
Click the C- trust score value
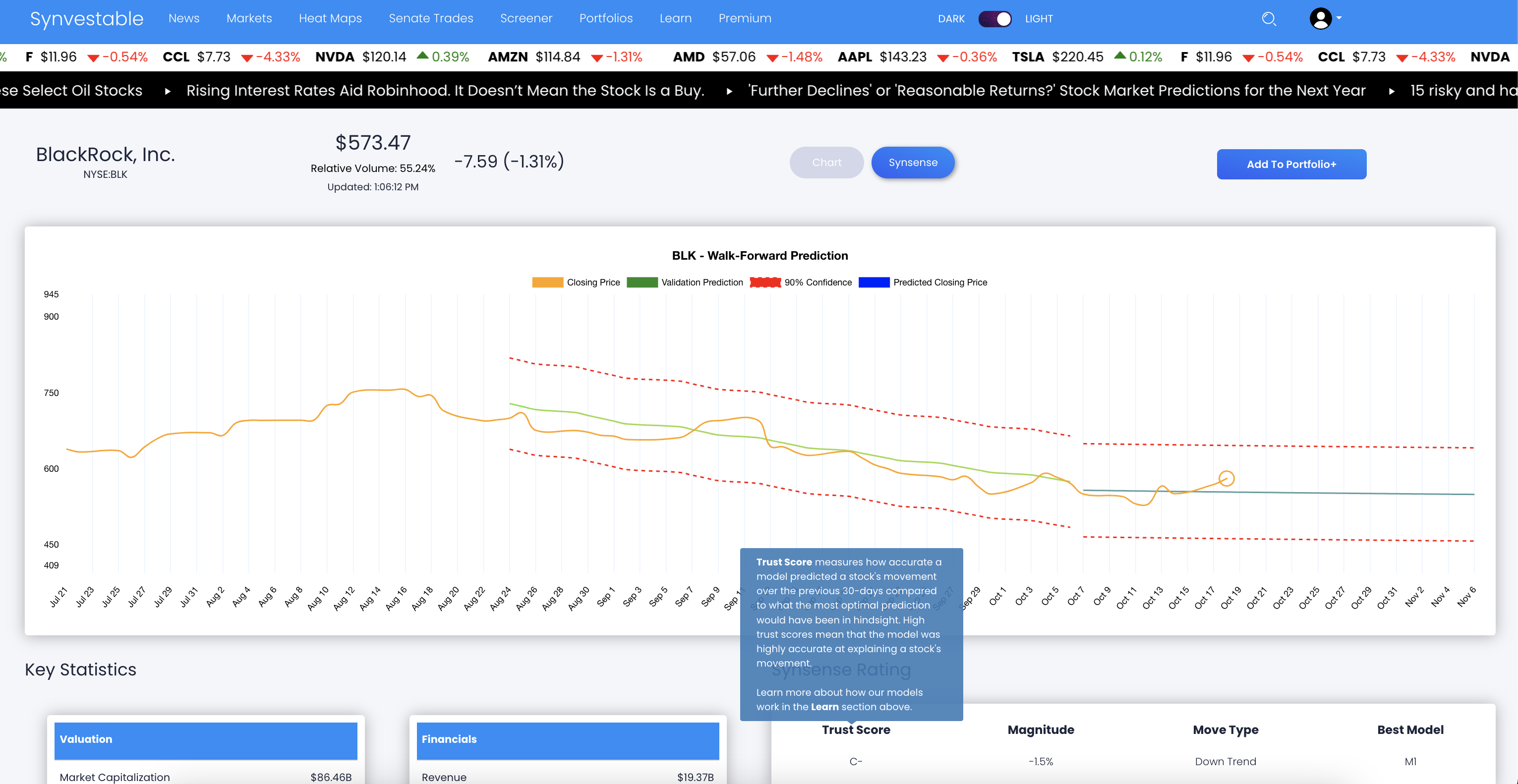(x=856, y=762)
